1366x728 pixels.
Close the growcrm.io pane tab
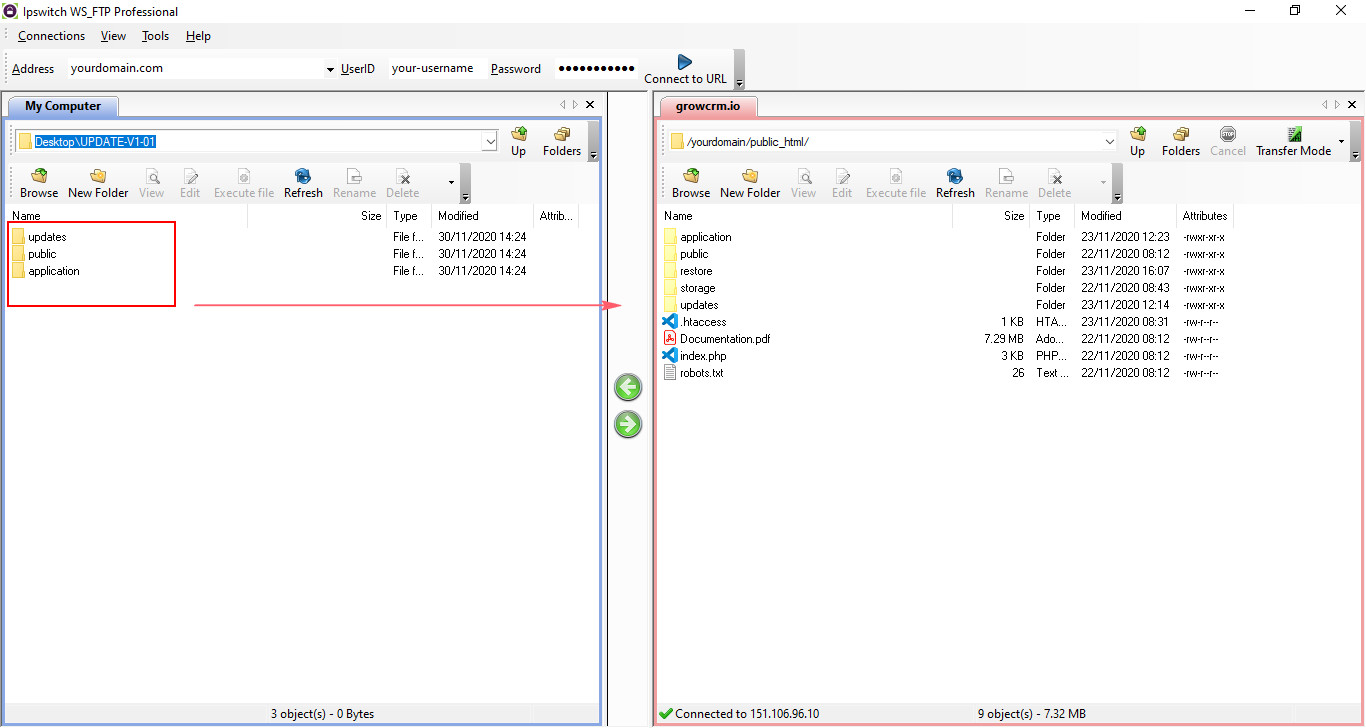1352,105
